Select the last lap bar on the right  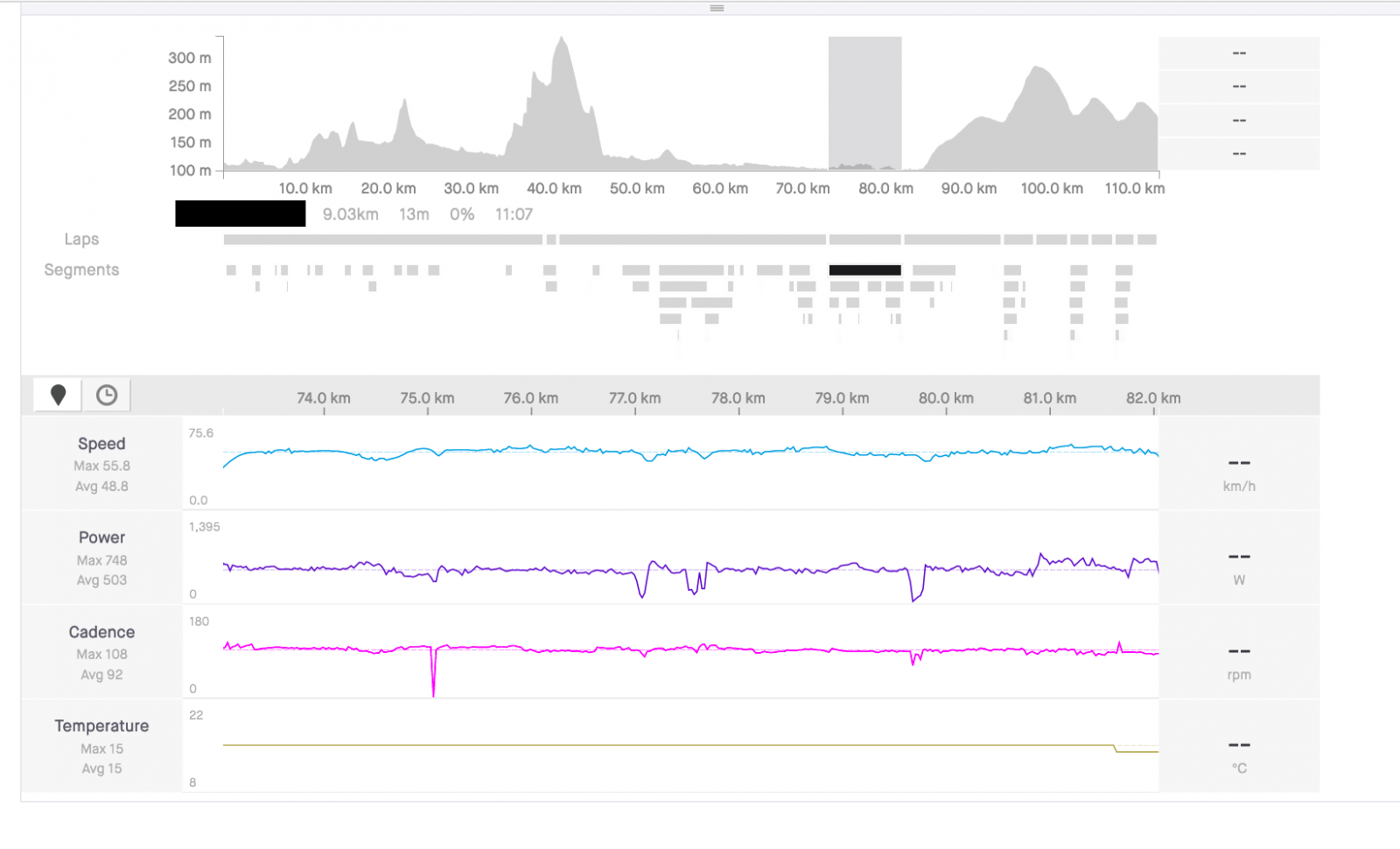(x=1146, y=240)
